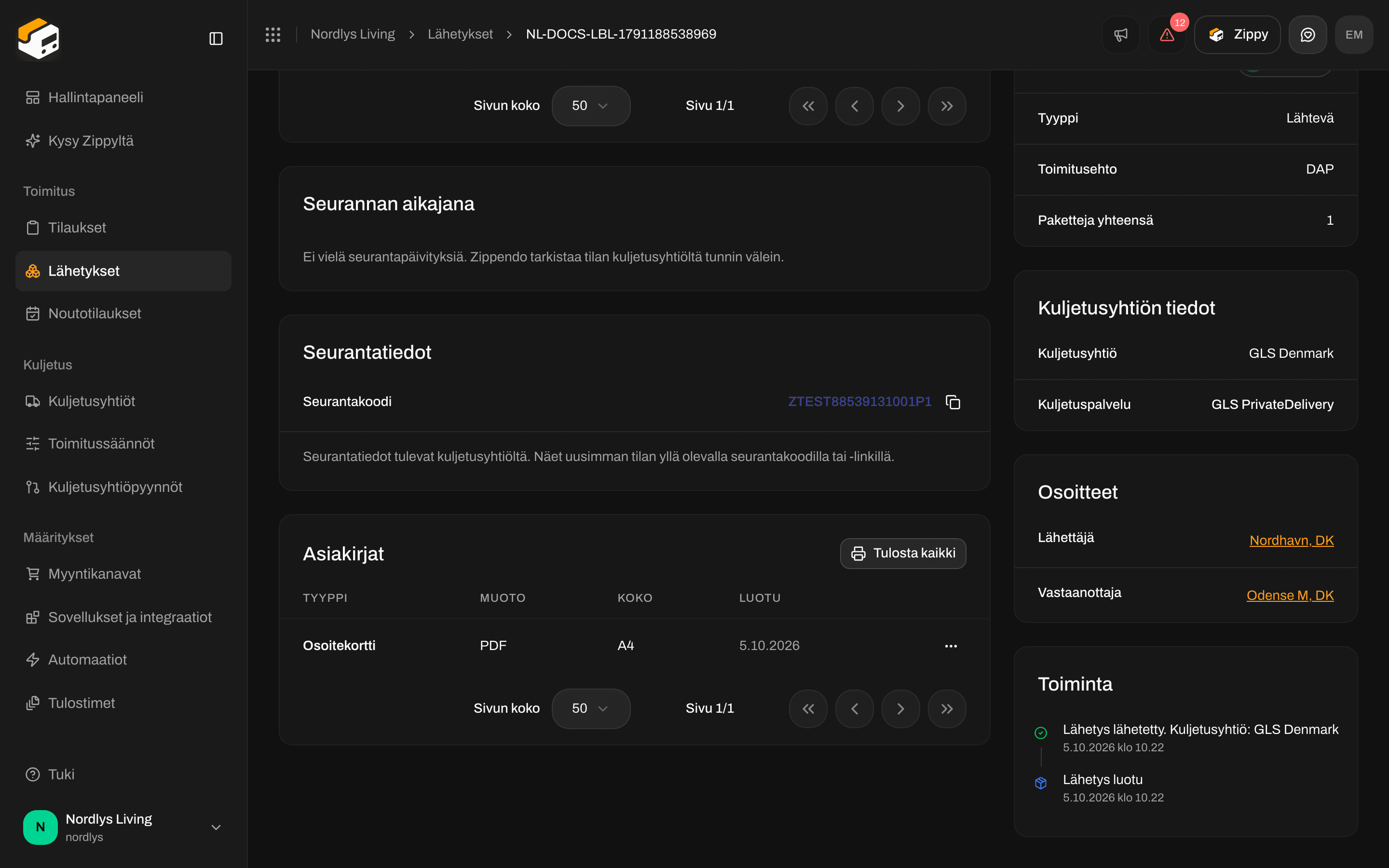Viewport: 1389px width, 868px height.
Task: Click the Nordlys Living N avatar
Action: point(40,827)
